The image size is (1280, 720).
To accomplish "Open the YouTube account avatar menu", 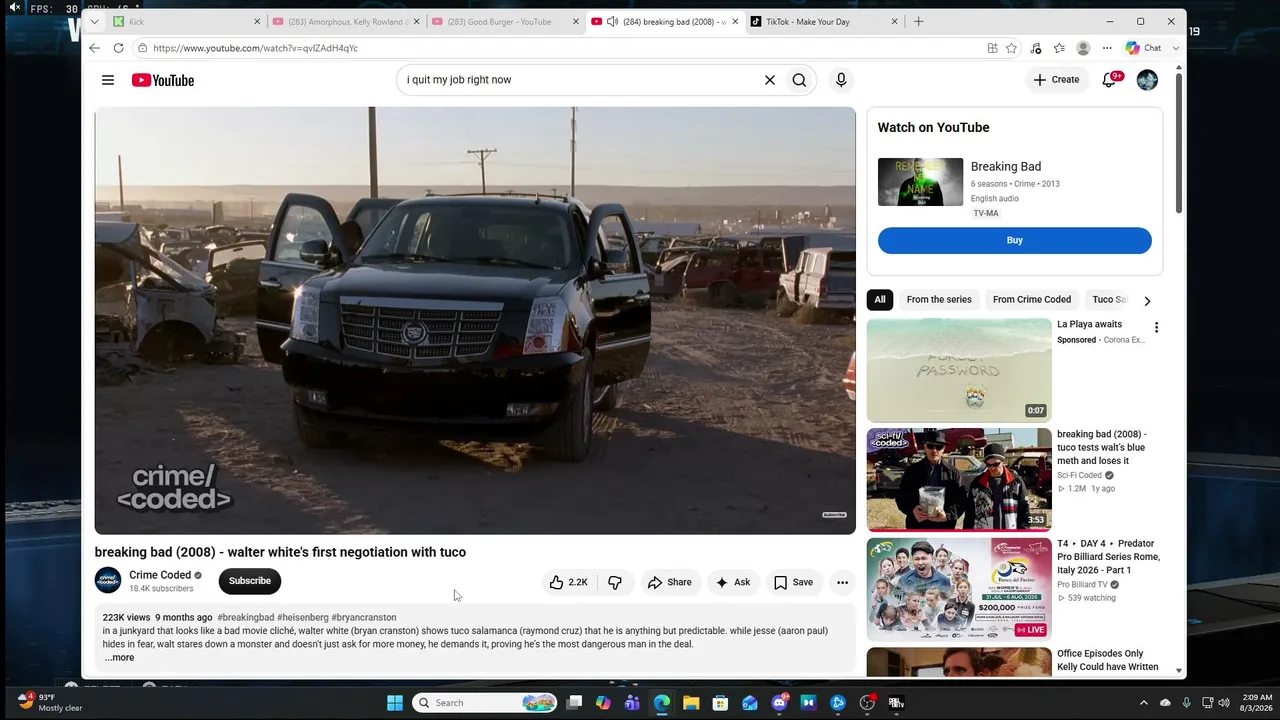I will 1147,80.
